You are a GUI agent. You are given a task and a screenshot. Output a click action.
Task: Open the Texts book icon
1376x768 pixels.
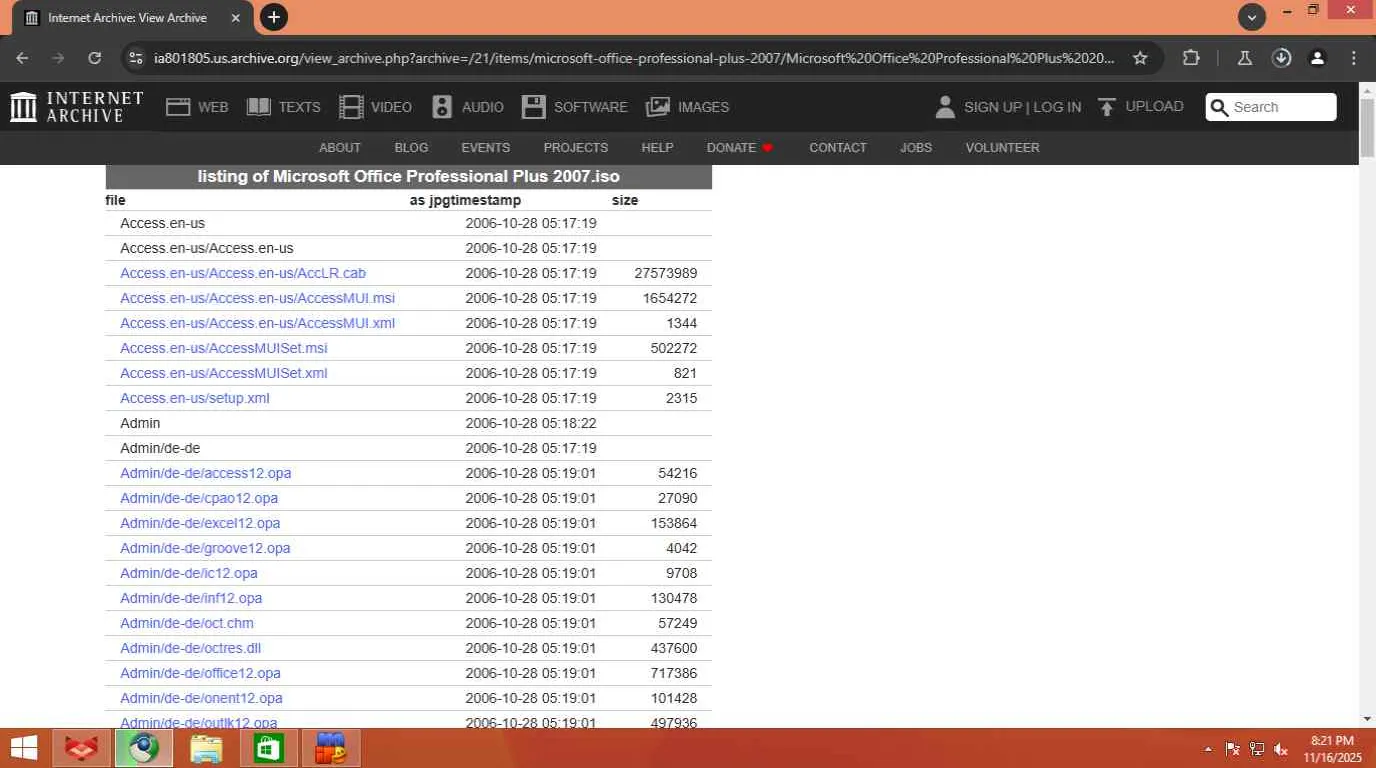click(x=259, y=107)
